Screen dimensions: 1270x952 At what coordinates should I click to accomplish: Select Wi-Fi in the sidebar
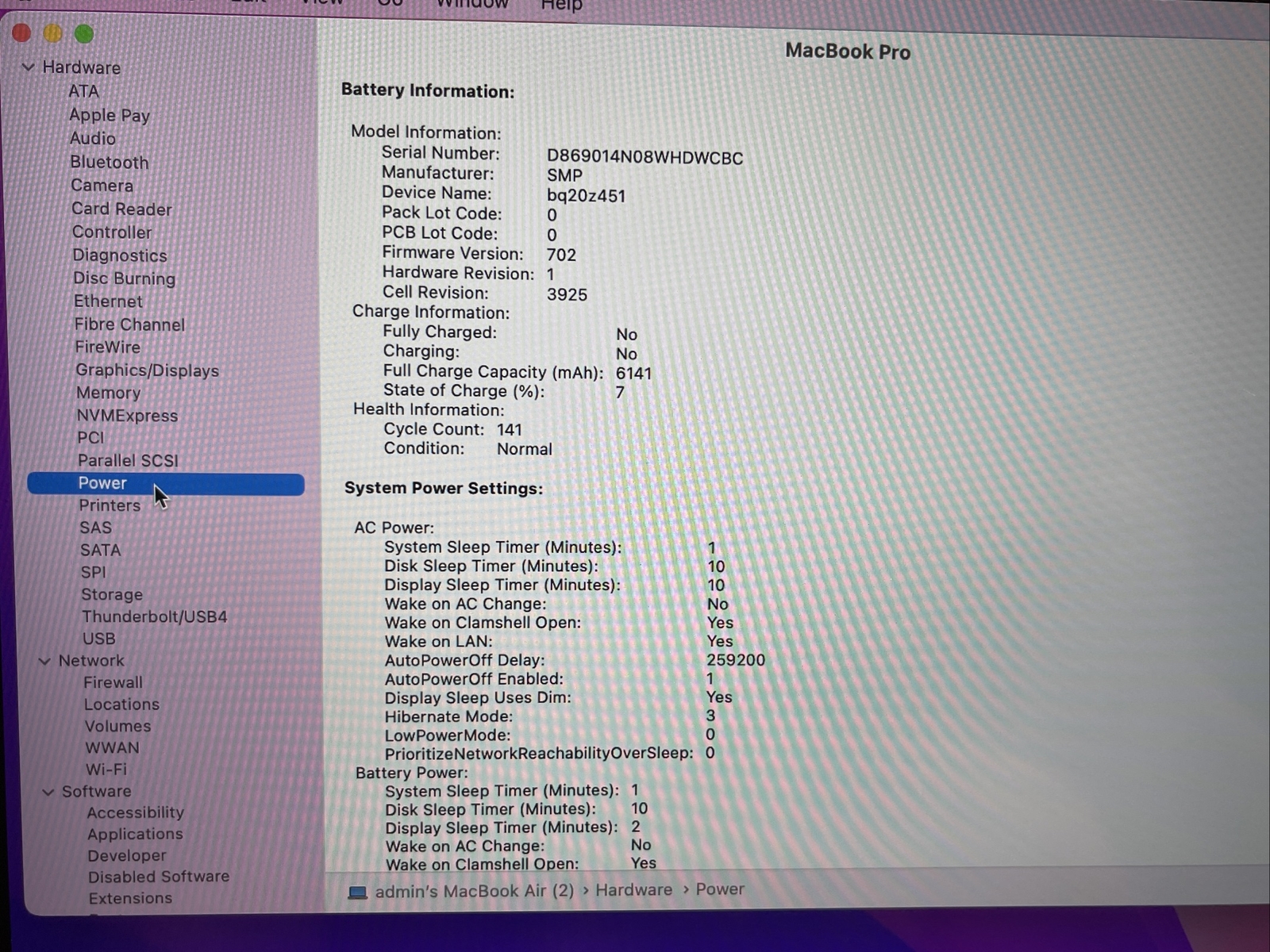(x=106, y=769)
